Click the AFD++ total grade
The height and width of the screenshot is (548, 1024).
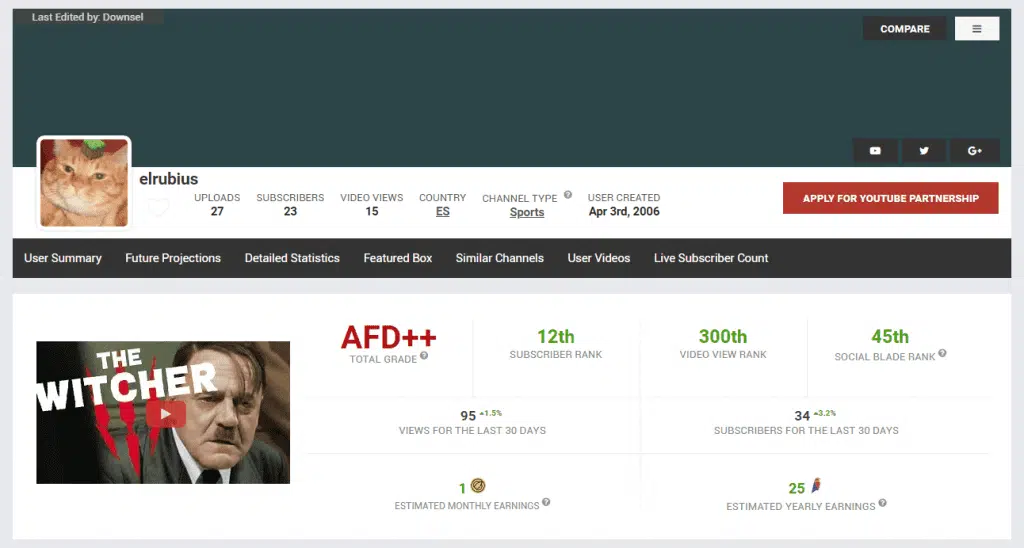click(389, 338)
